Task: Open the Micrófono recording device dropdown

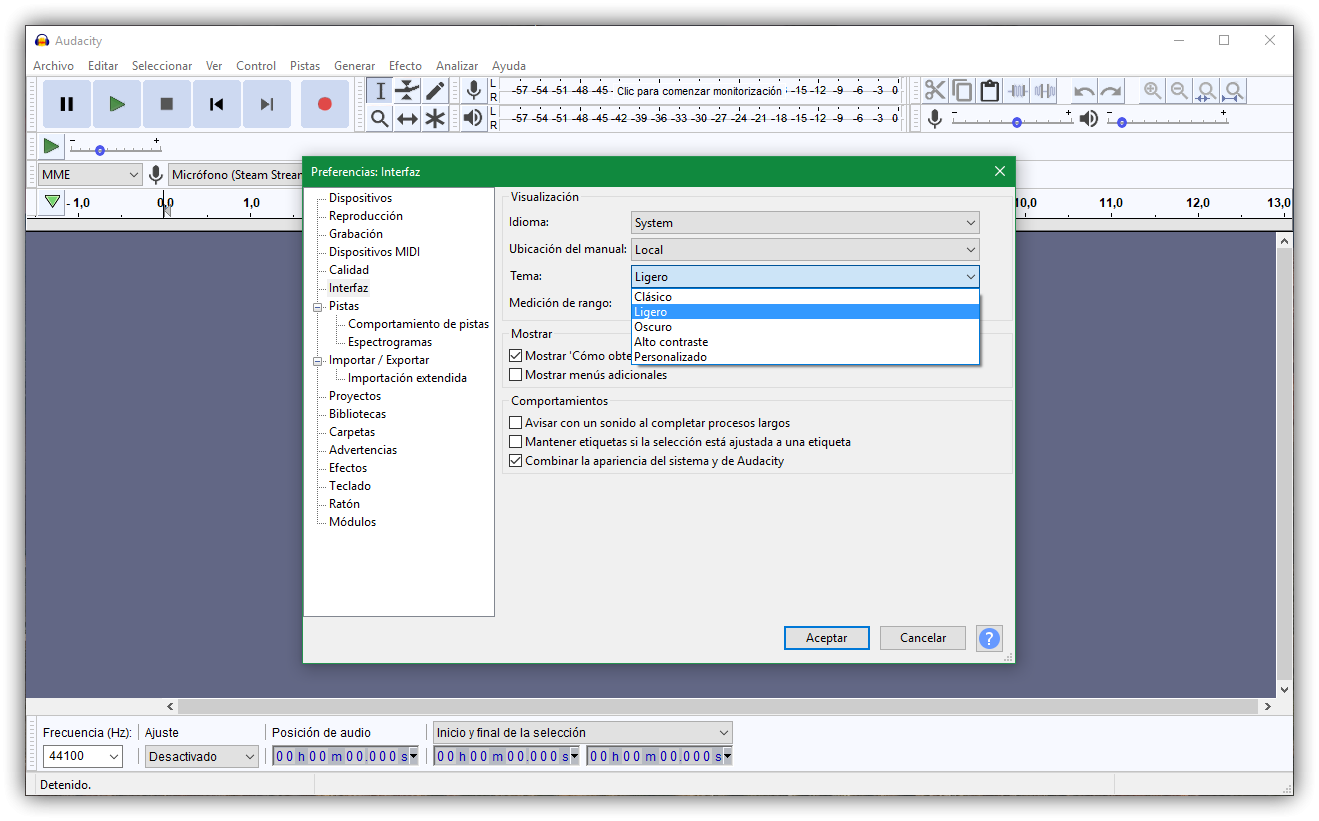Action: coord(236,175)
